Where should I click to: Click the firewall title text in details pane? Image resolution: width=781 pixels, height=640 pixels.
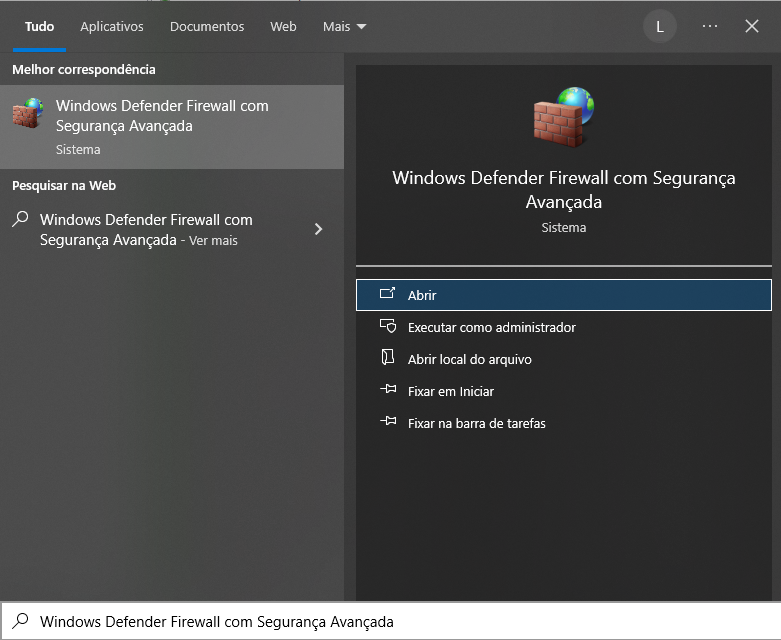pos(563,189)
